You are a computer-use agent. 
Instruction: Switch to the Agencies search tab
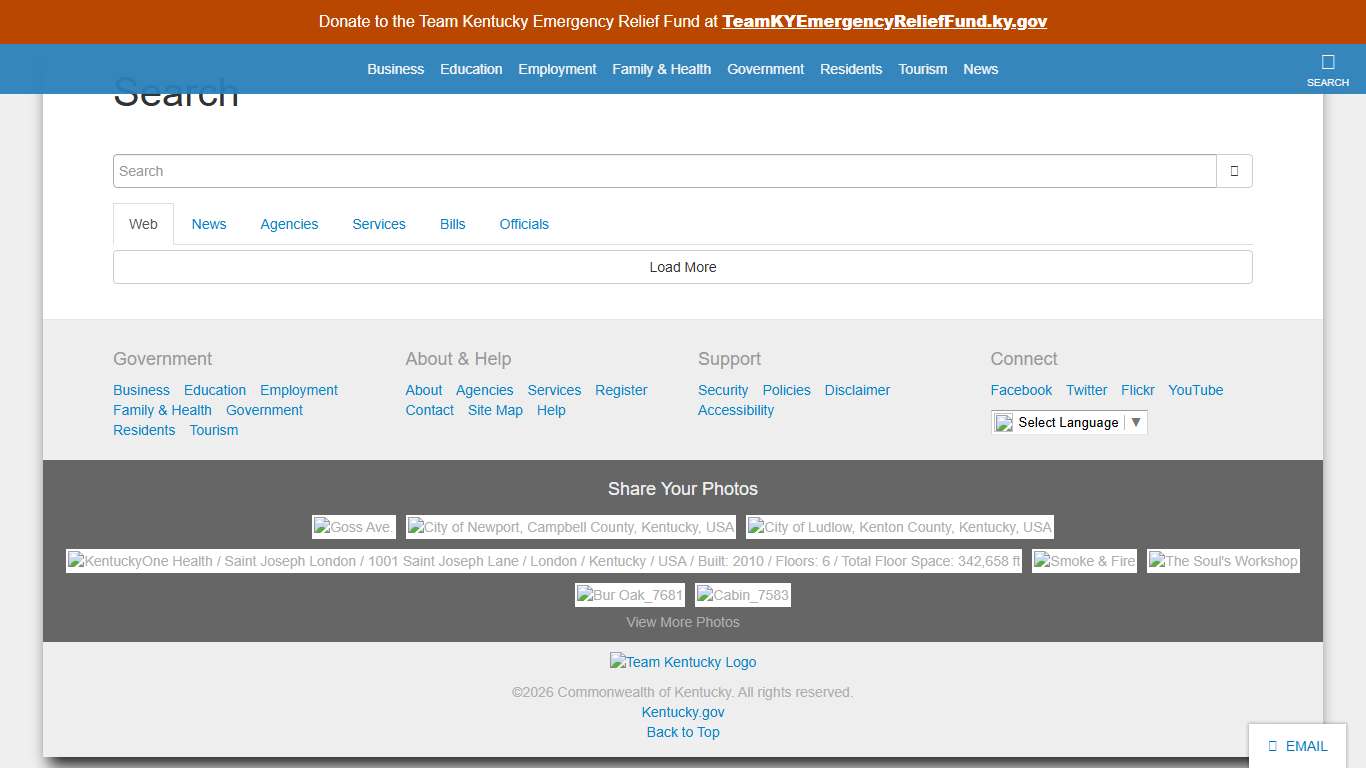[289, 224]
